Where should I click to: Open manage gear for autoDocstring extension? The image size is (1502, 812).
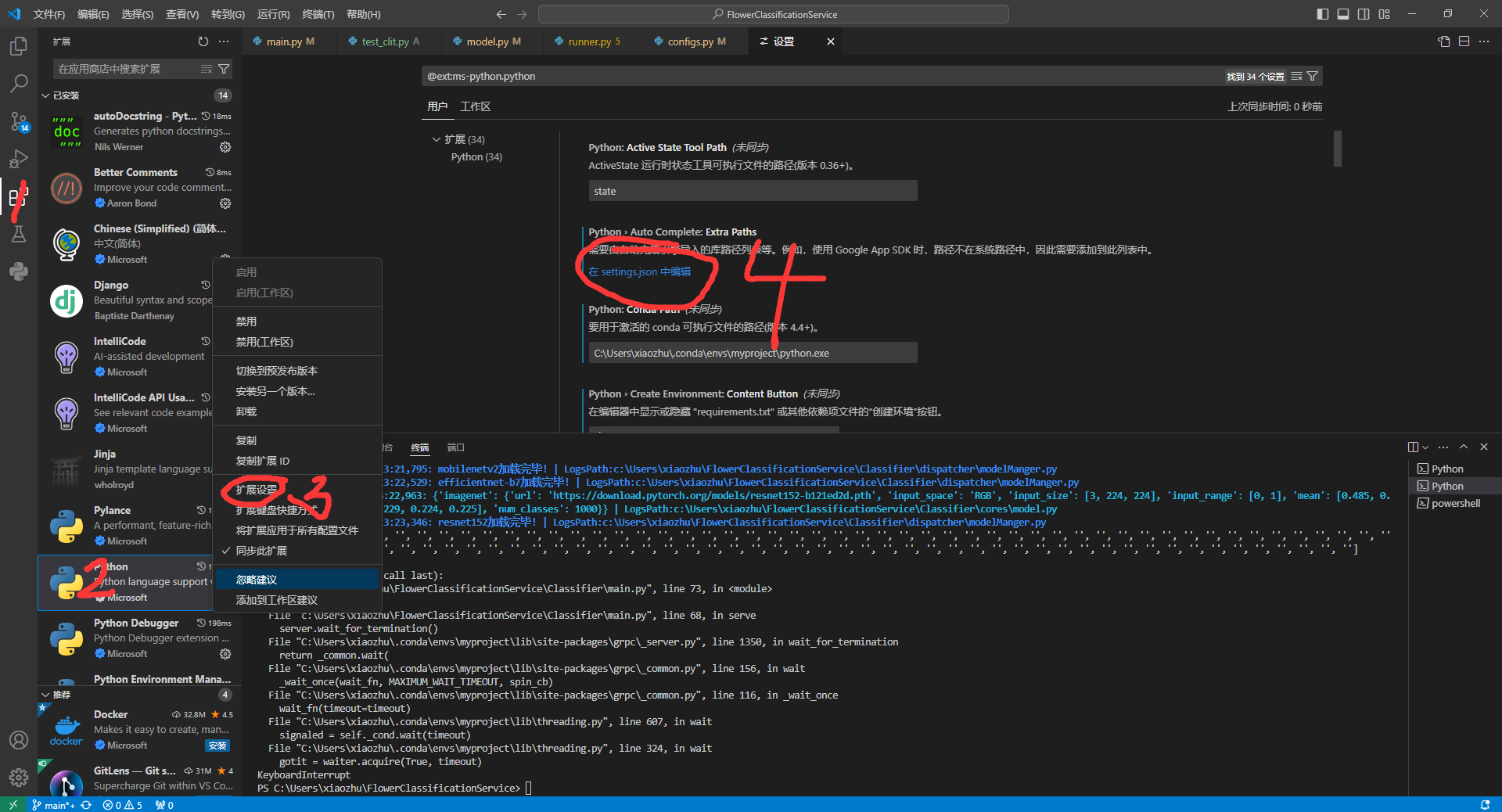click(x=225, y=147)
